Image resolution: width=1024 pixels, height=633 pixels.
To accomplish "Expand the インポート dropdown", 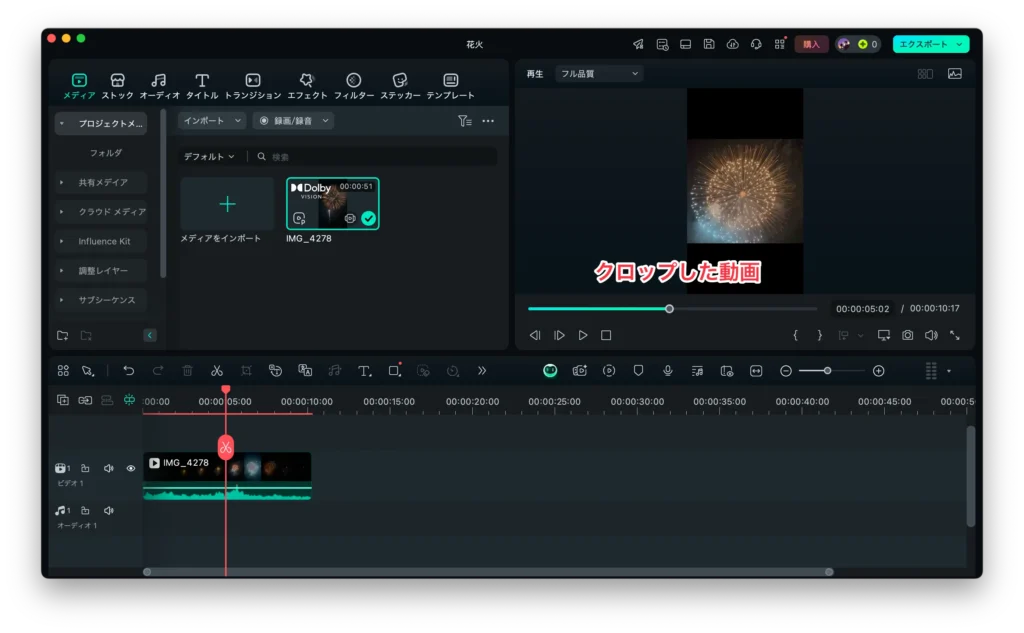I will [212, 121].
